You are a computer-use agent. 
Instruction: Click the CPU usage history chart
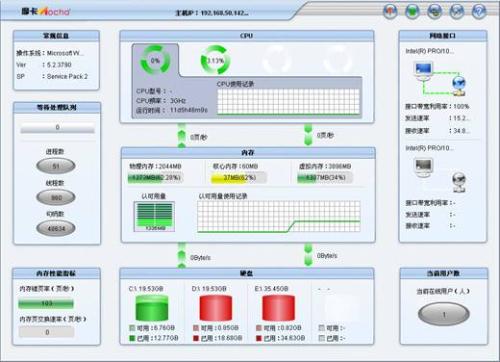pos(289,102)
